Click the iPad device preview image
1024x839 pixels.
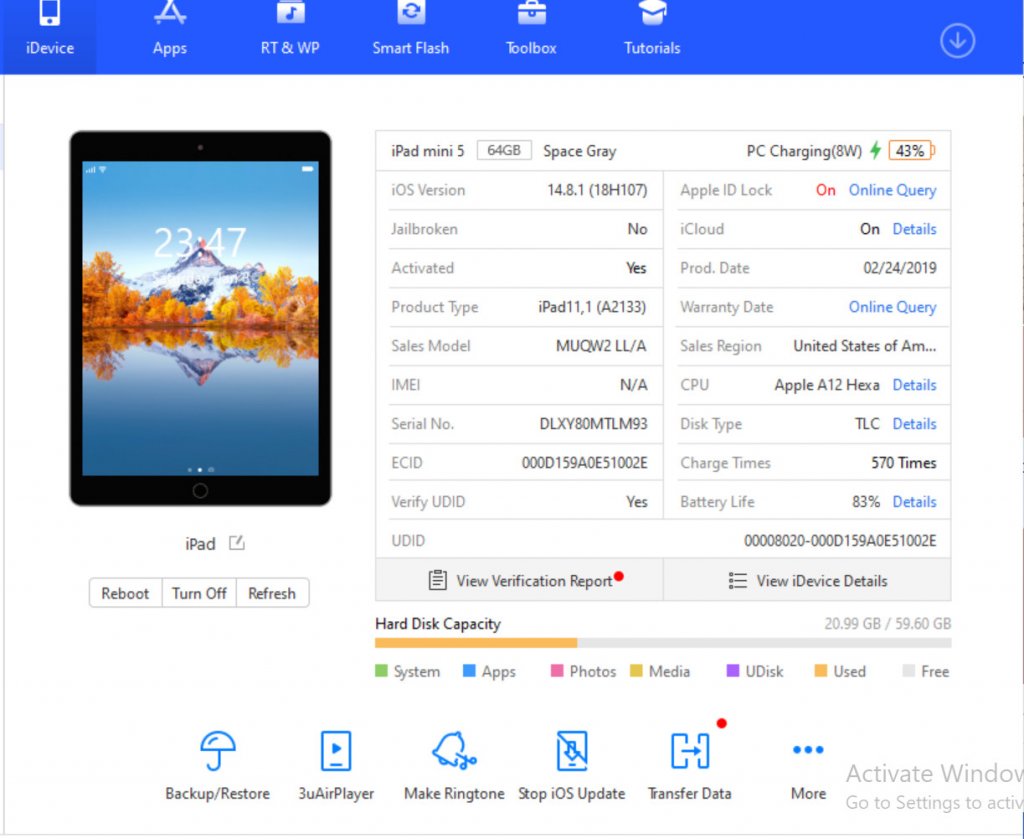(x=200, y=318)
